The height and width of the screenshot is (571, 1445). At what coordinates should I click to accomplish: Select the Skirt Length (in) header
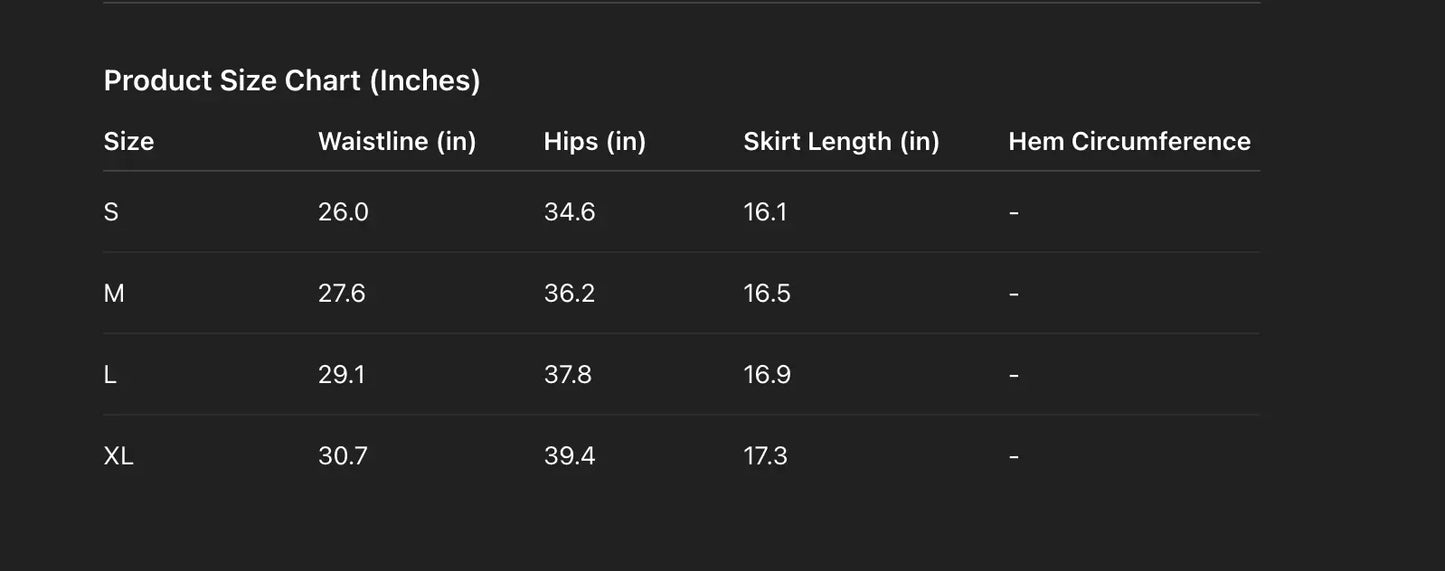pos(841,141)
